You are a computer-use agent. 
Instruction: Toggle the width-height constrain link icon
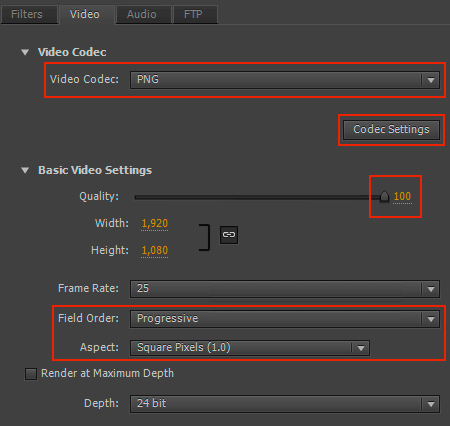pos(229,235)
